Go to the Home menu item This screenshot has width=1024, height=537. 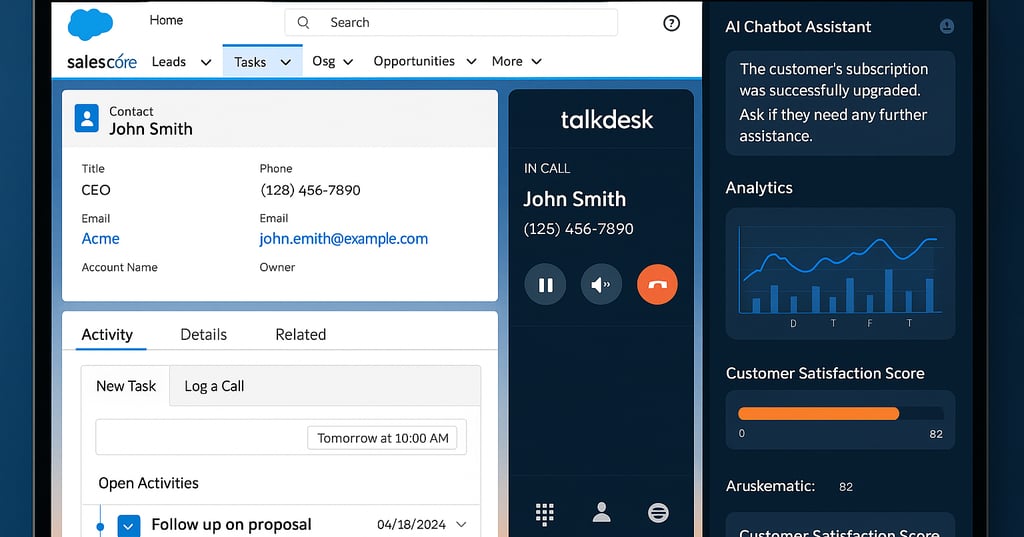pyautogui.click(x=166, y=20)
